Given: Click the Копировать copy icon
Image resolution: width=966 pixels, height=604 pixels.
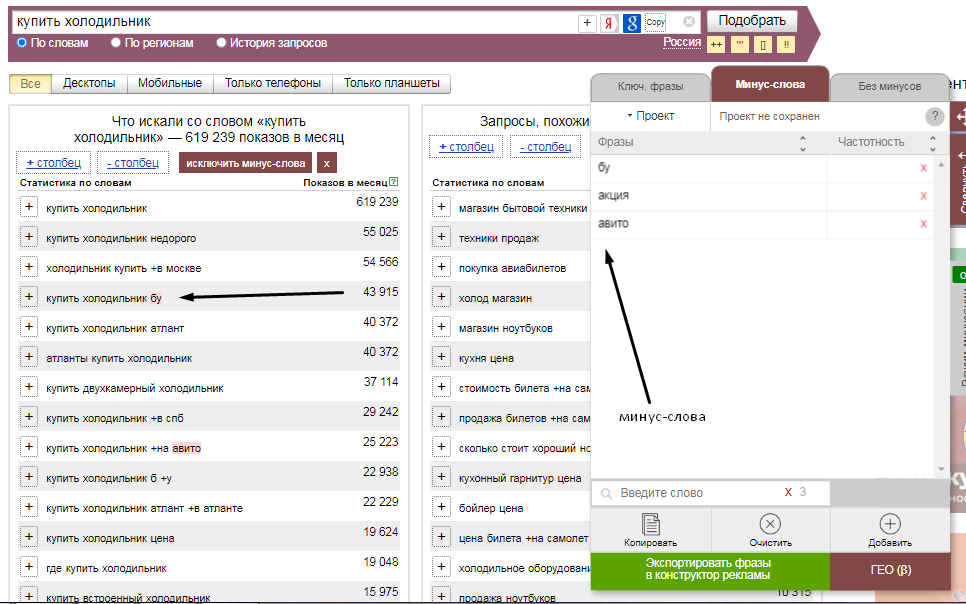Looking at the screenshot, I should point(651,524).
